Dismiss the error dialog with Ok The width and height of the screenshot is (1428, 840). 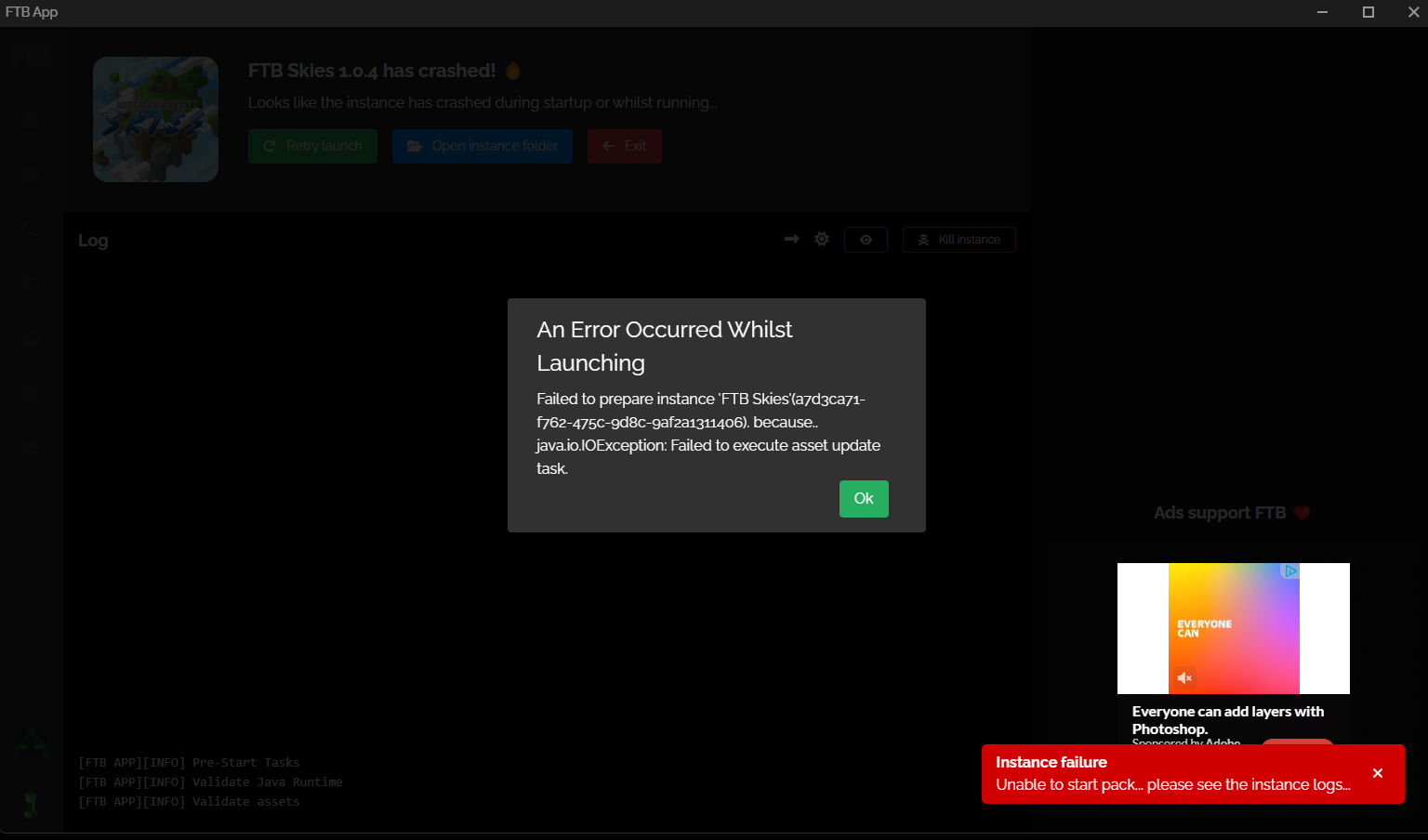coord(863,499)
